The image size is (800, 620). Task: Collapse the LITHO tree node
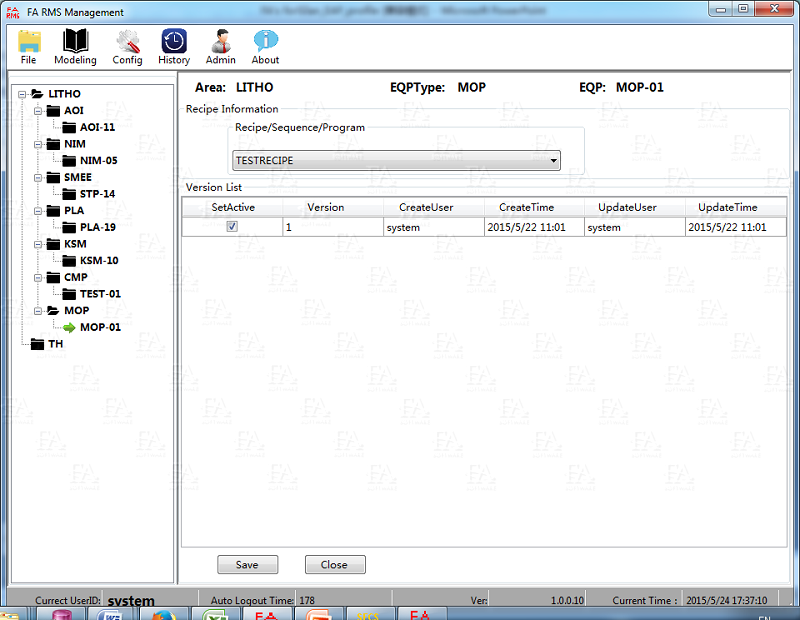pos(20,94)
